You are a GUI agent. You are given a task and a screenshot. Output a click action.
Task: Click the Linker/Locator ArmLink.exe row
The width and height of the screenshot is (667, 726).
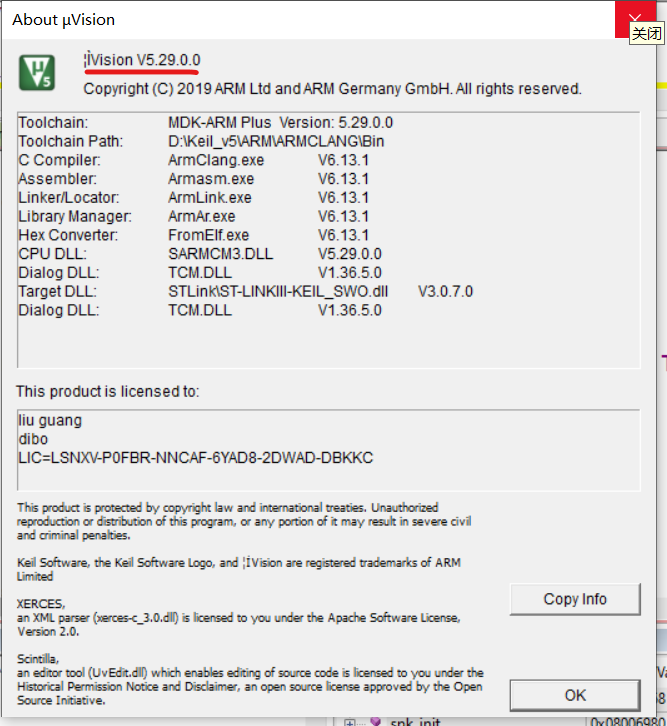pyautogui.click(x=193, y=198)
